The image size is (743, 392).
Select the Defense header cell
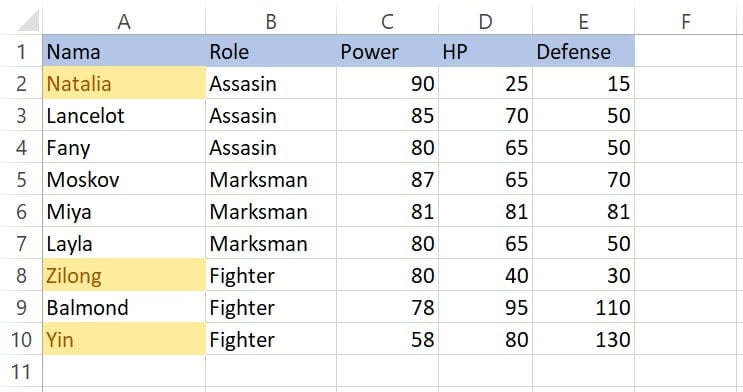point(583,51)
